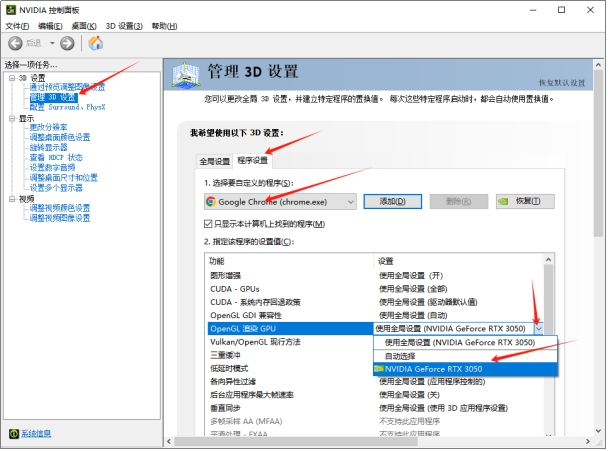The image size is (608, 451).
Task: Choose NVIDIA GeForce RTX 3050 option
Action: (x=465, y=369)
